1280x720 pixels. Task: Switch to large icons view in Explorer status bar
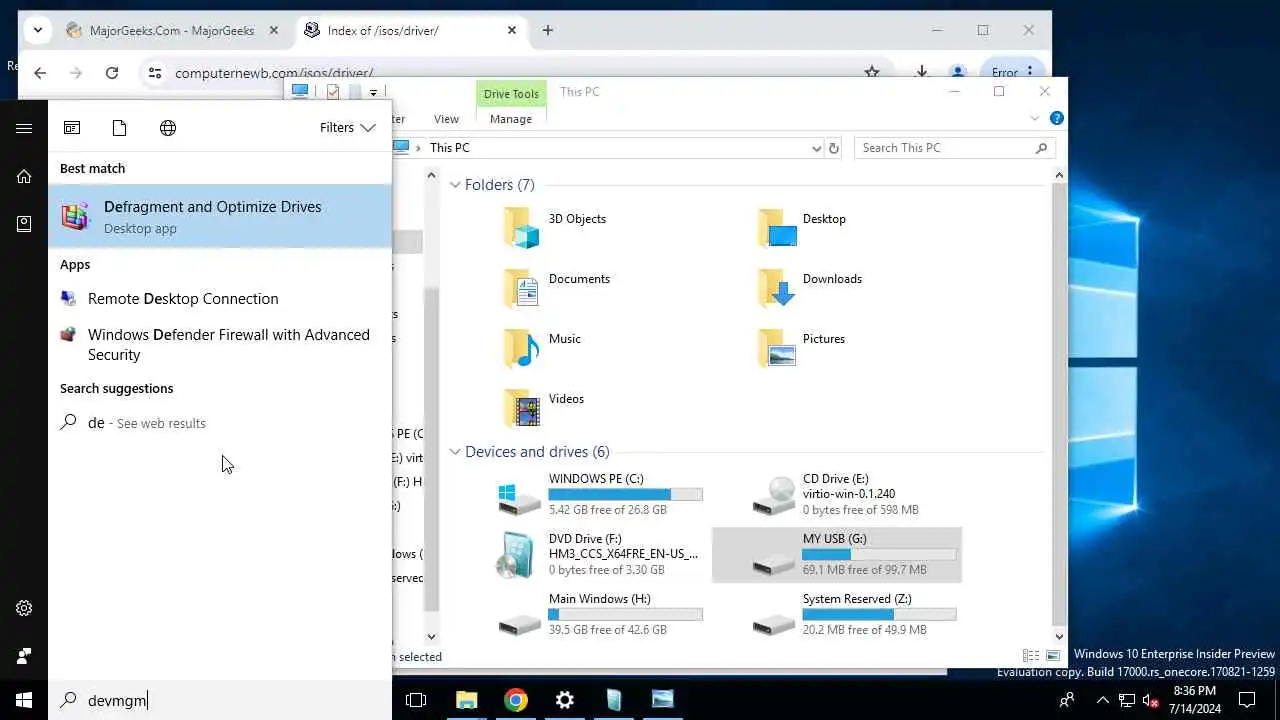click(1053, 656)
